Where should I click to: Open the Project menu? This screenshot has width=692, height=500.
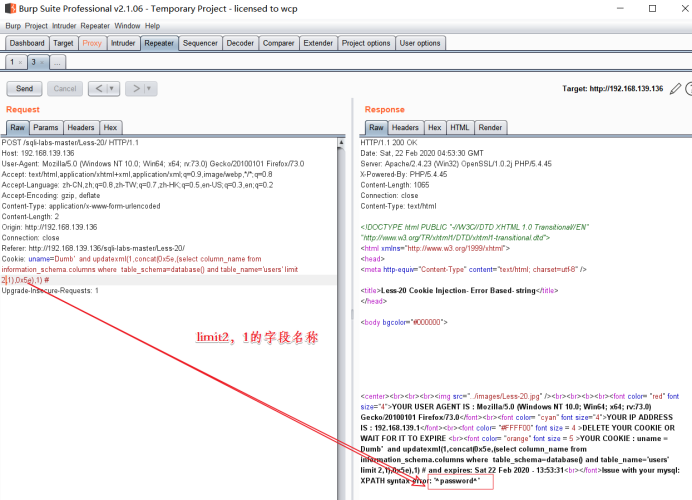[x=36, y=26]
